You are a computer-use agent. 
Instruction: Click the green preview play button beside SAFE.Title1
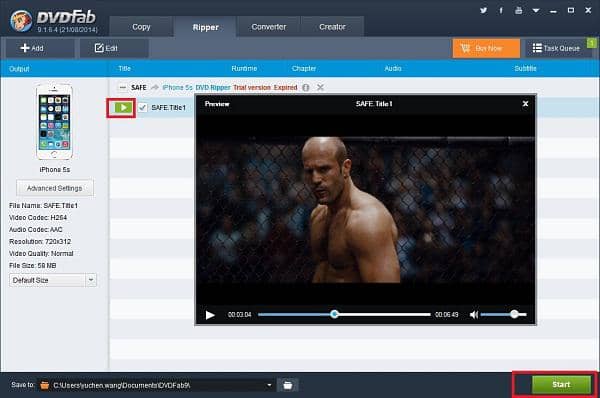(x=123, y=108)
